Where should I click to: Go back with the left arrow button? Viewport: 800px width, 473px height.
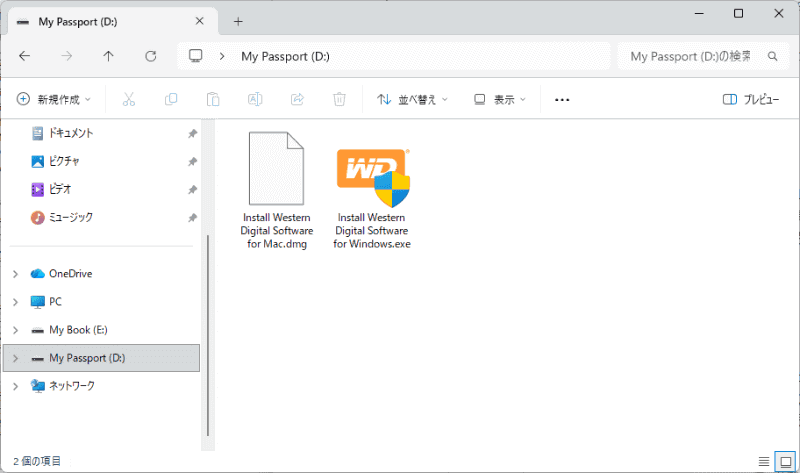pos(24,56)
